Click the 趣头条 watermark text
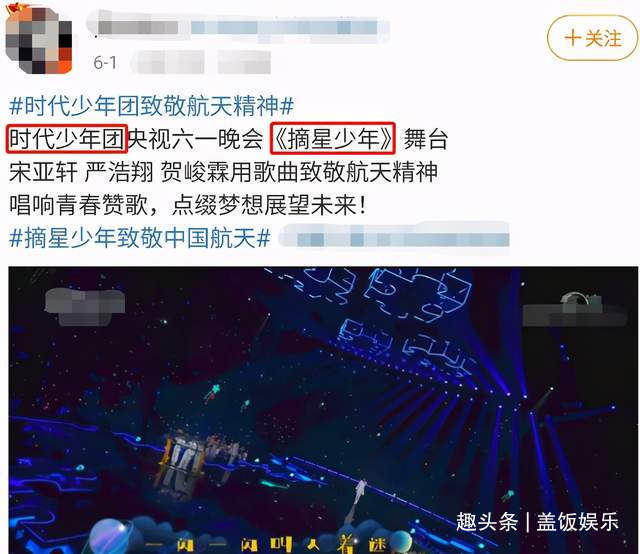Screen dimensions: 640x554 [487, 521]
